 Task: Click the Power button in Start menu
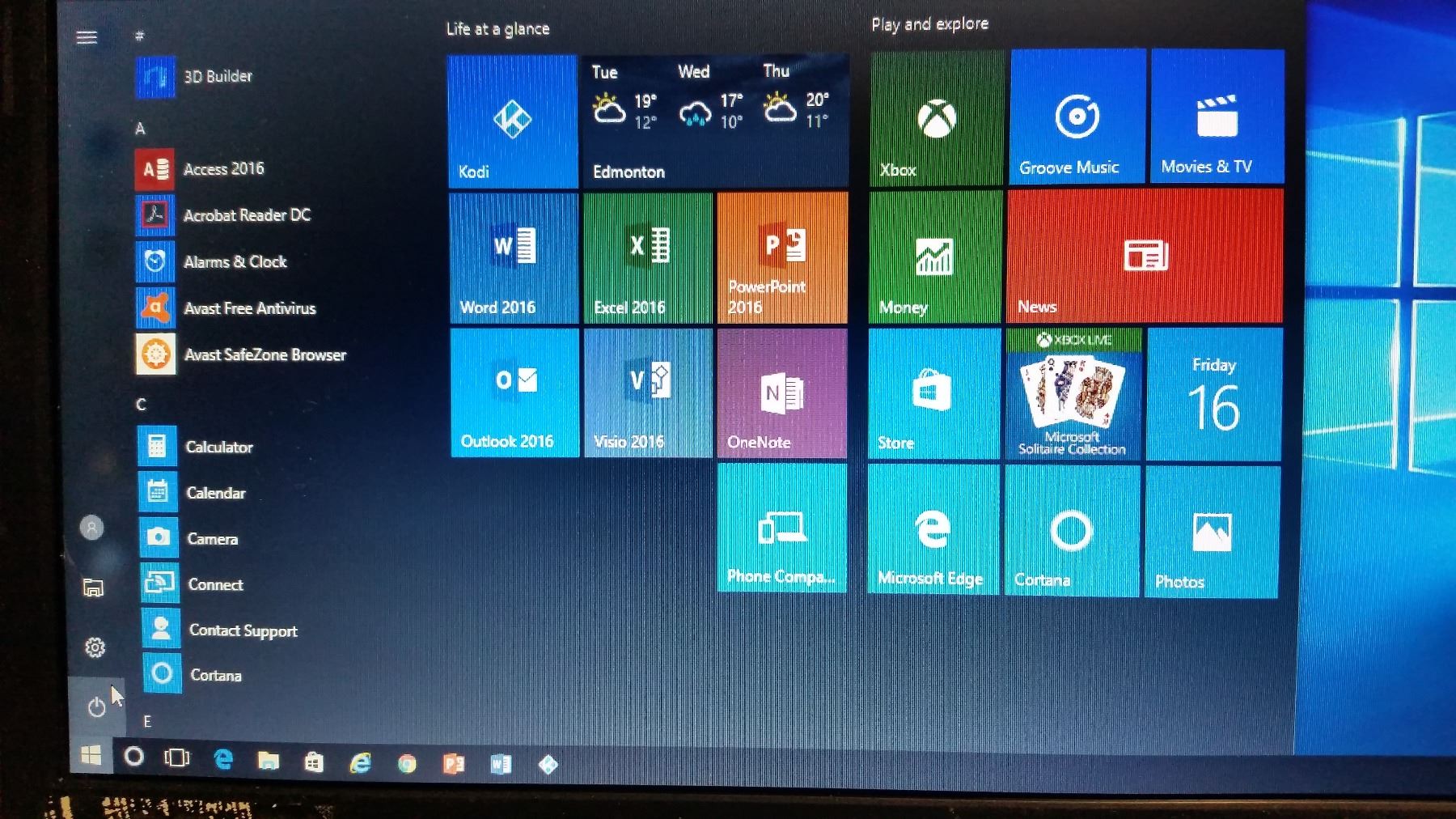(96, 707)
